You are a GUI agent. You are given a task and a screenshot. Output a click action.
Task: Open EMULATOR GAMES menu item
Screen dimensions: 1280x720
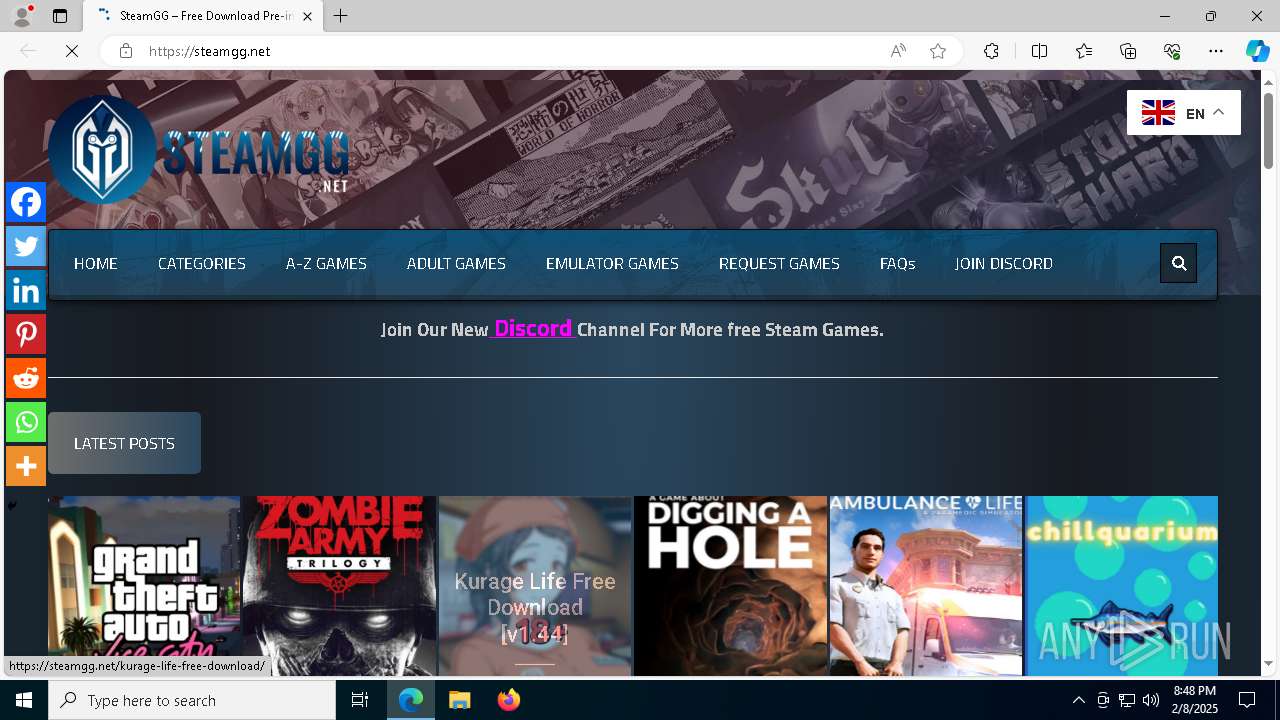612,263
